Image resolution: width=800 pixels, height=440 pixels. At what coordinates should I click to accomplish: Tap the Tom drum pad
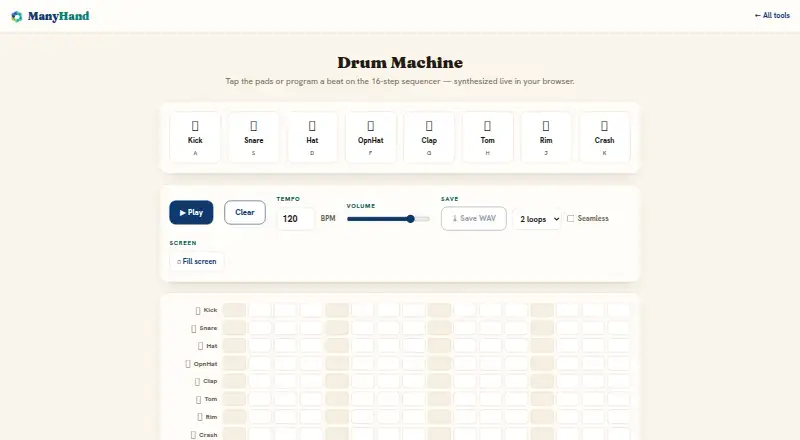pyautogui.click(x=487, y=137)
